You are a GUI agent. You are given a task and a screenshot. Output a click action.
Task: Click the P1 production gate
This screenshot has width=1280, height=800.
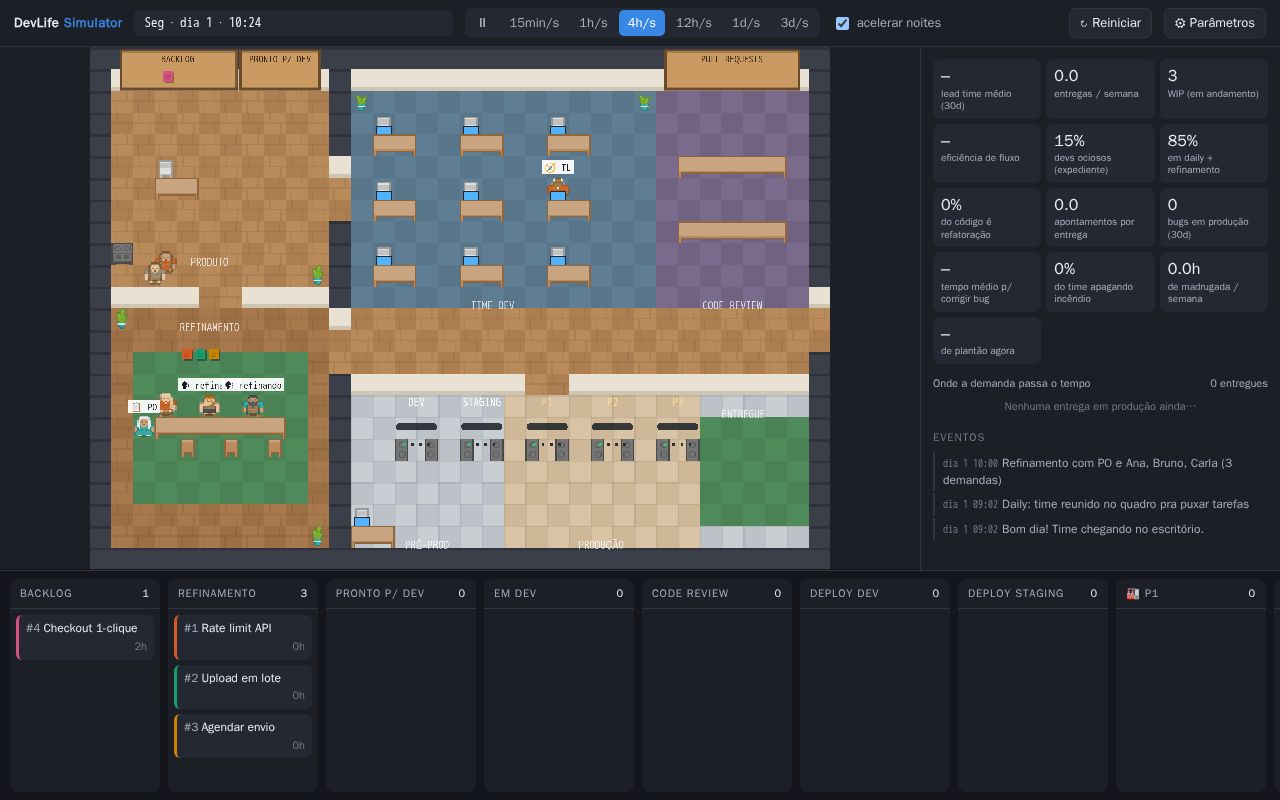[547, 440]
